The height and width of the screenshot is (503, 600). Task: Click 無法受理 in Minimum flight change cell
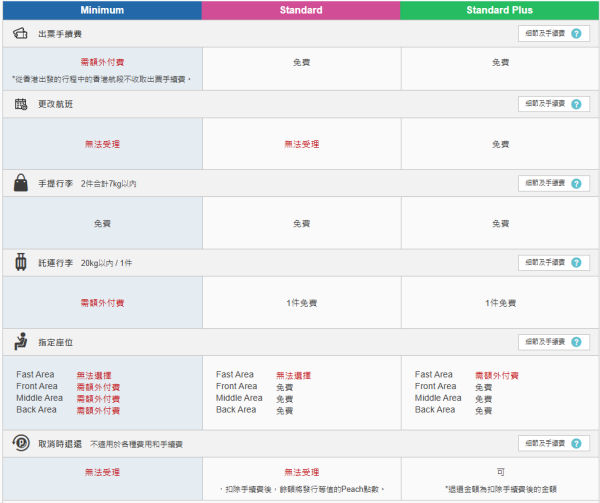click(102, 144)
